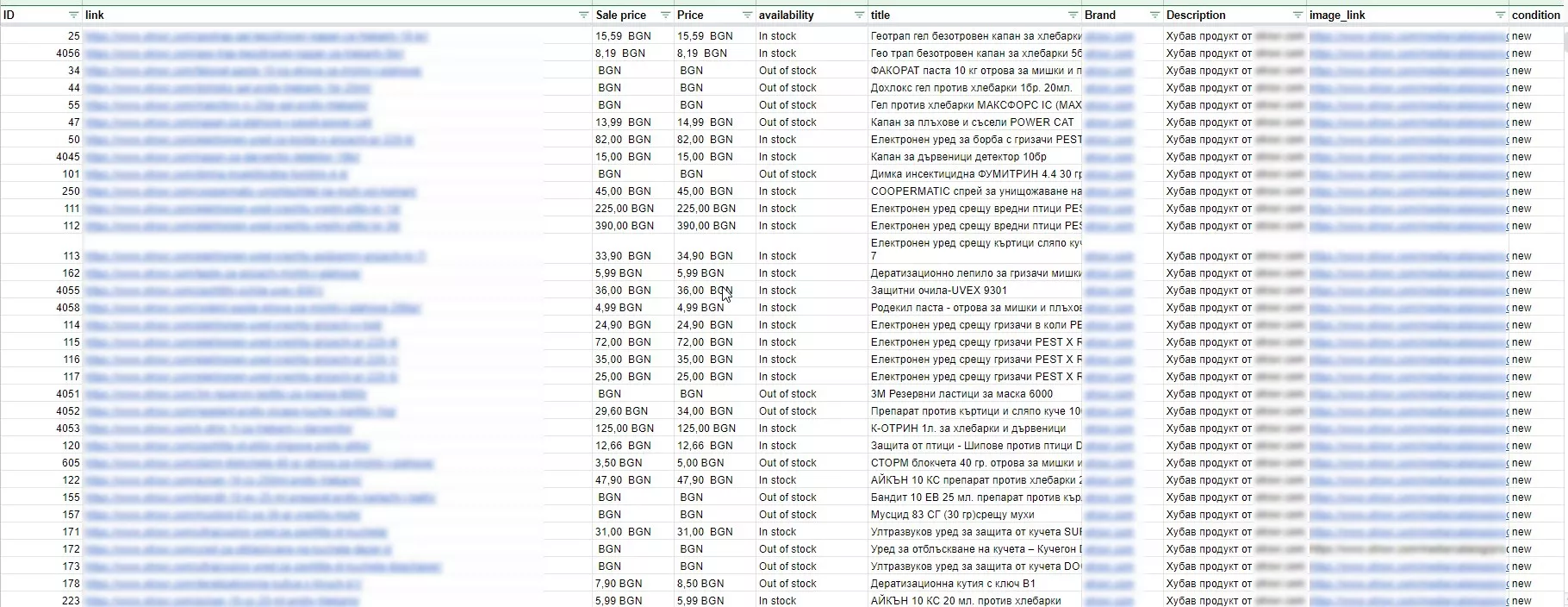Open the Price column filter dropdown

pyautogui.click(x=747, y=16)
